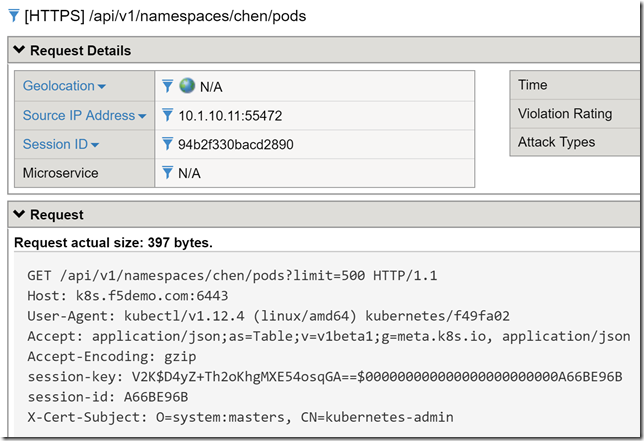
Task: Click the Microservice label cell
Action: (62, 173)
